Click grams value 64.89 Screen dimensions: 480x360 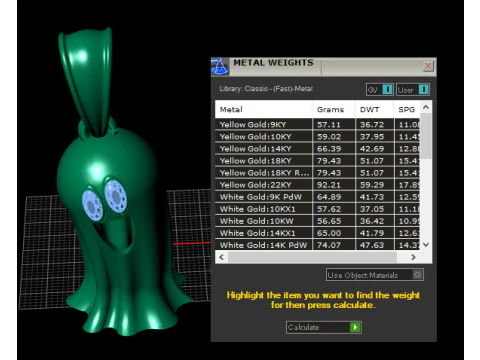pyautogui.click(x=329, y=197)
